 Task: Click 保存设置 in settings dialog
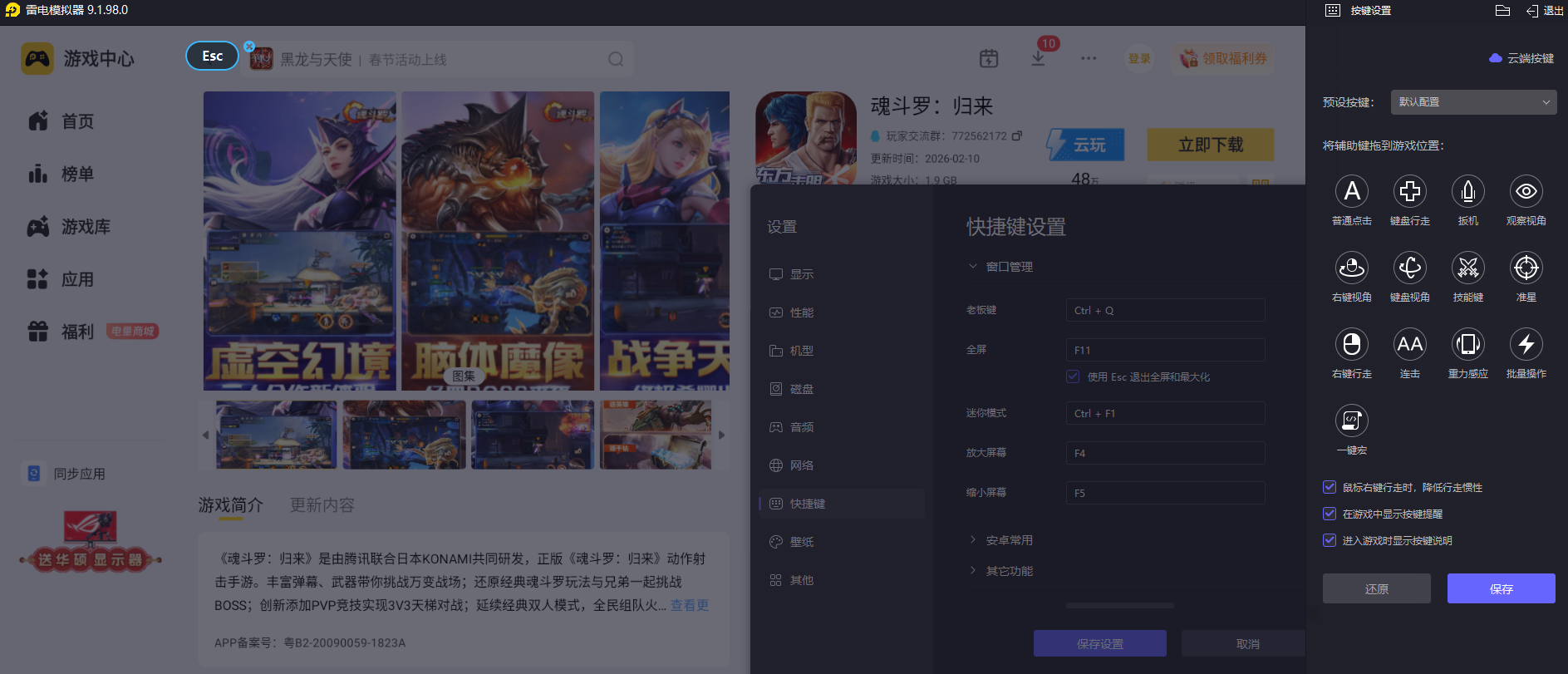pyautogui.click(x=1100, y=643)
